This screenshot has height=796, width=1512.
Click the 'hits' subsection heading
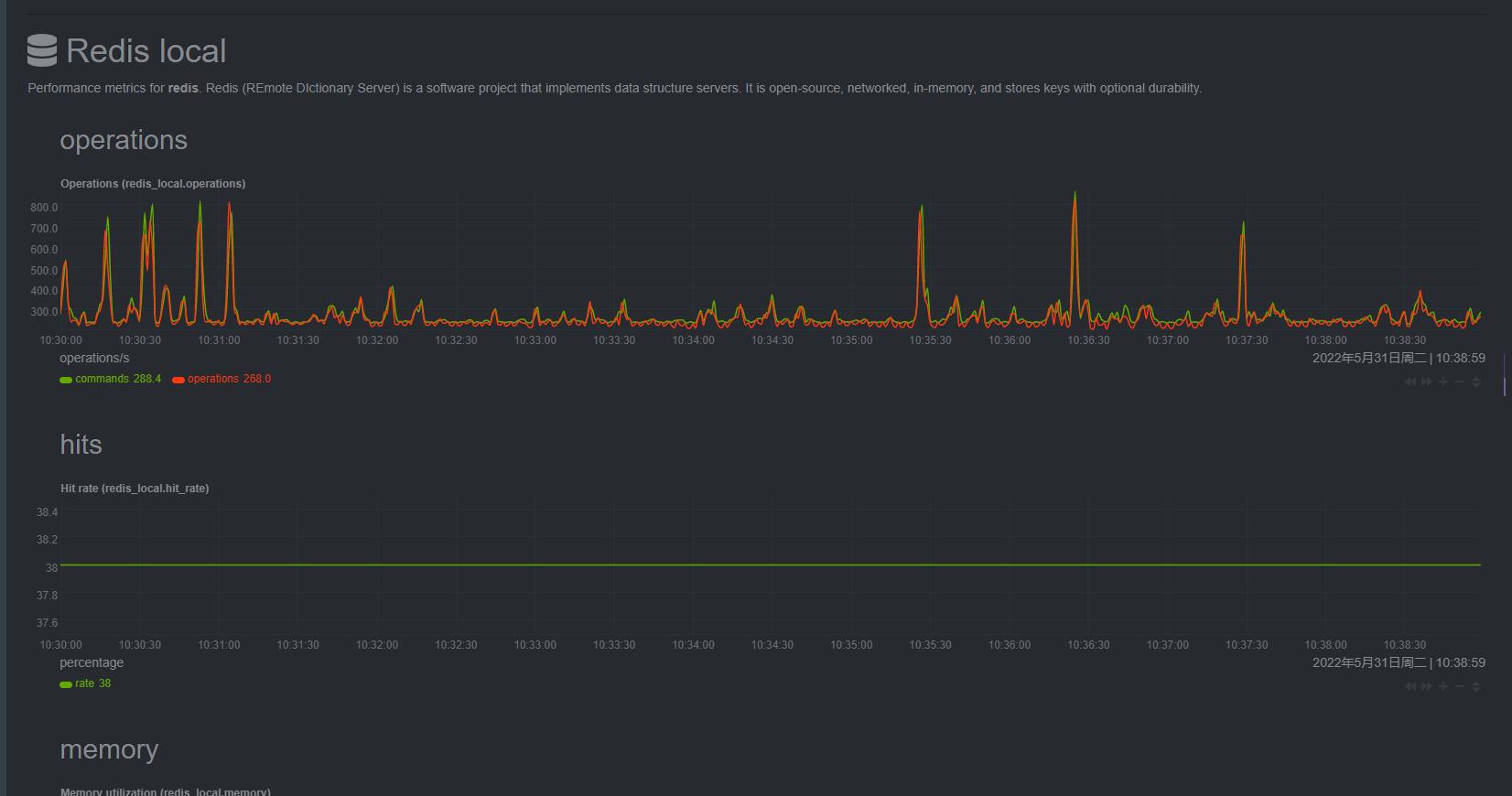(81, 445)
